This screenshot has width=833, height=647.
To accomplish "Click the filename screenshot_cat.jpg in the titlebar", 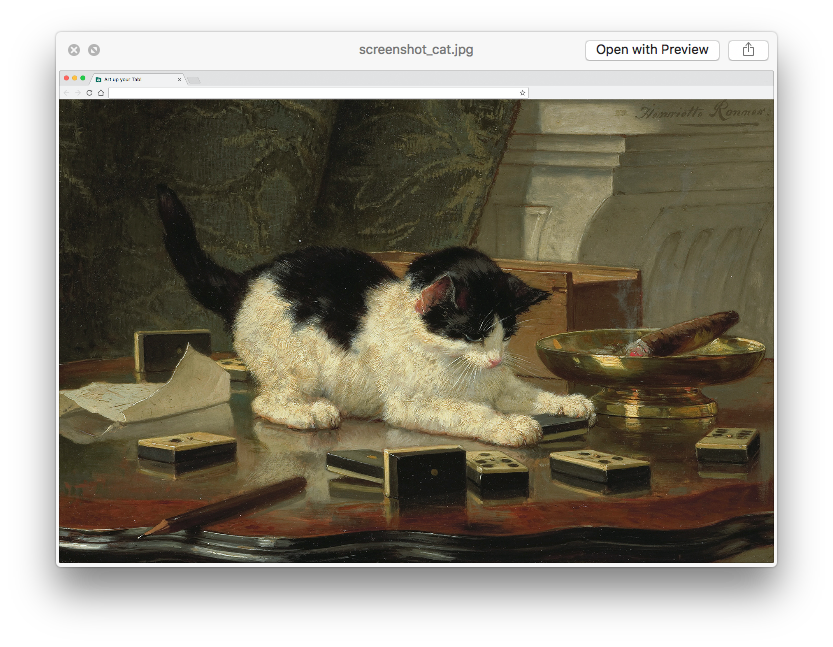I will point(416,49).
